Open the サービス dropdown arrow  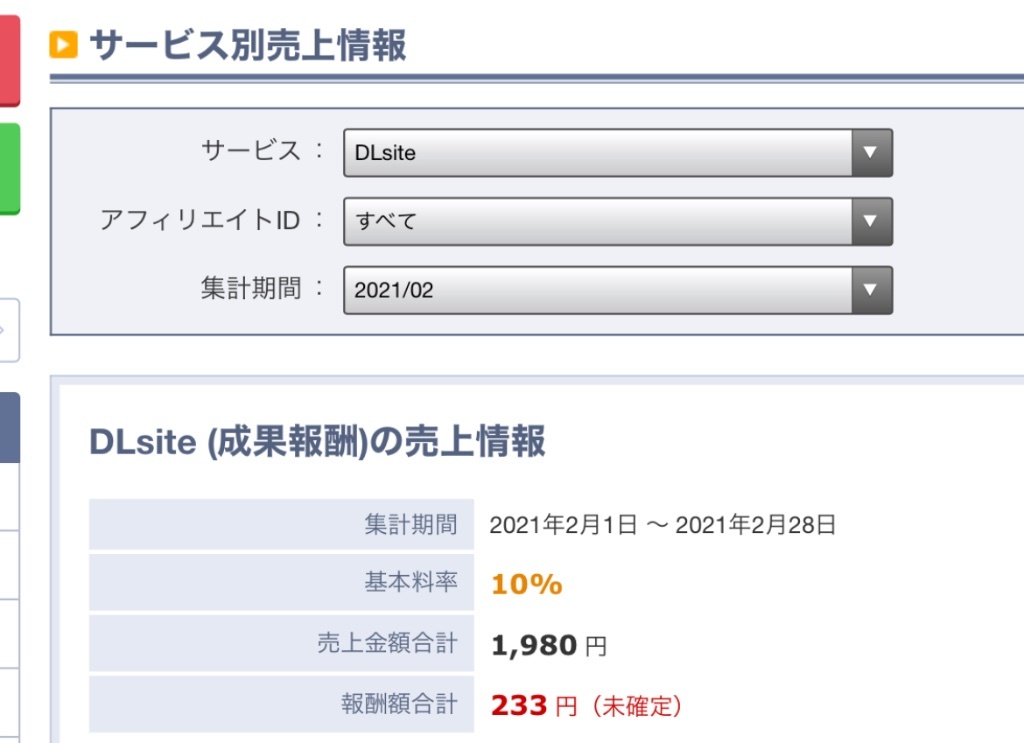pos(871,153)
